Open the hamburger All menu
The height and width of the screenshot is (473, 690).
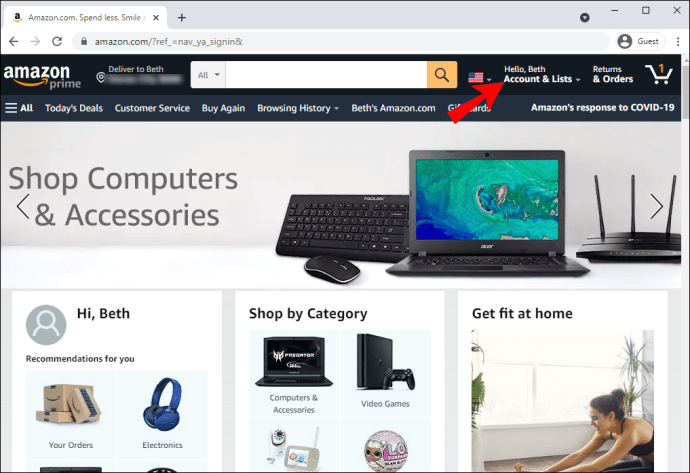coord(19,108)
